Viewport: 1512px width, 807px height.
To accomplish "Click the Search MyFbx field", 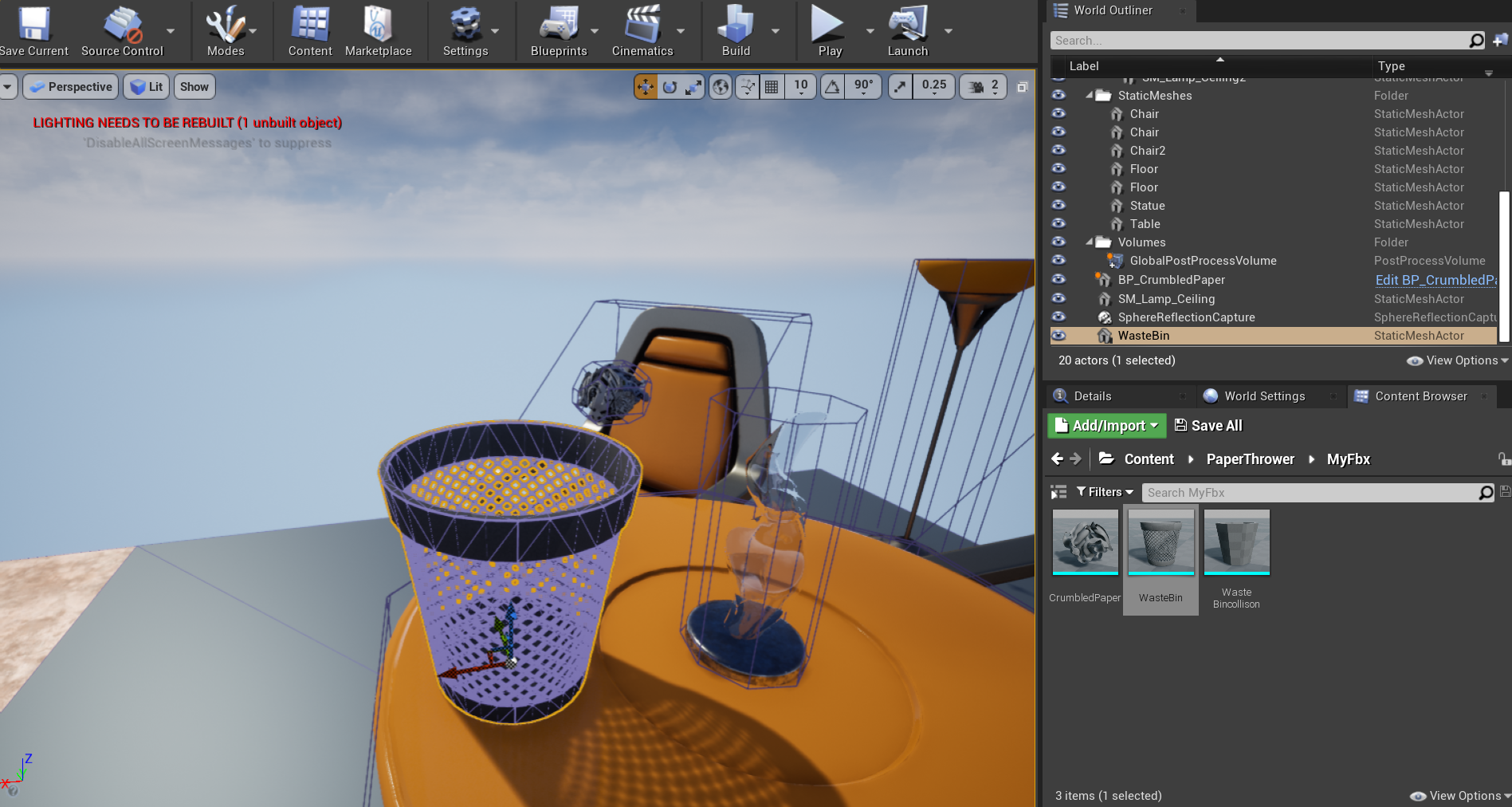I will [1318, 493].
